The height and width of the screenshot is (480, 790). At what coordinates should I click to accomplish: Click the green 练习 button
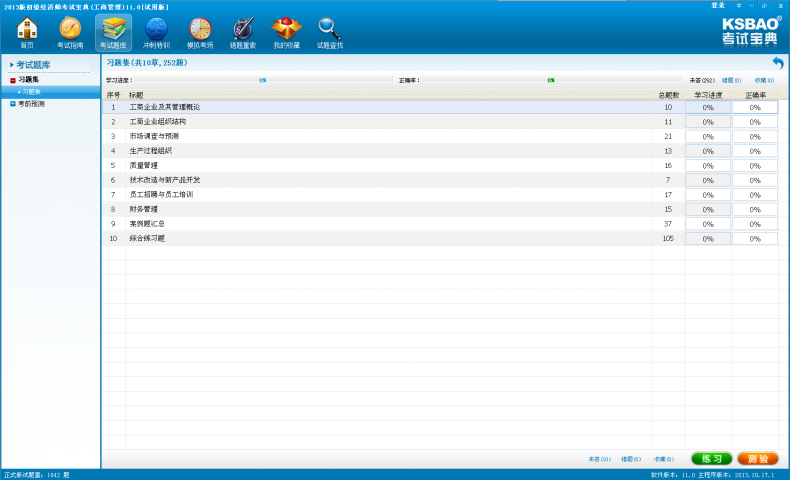point(711,458)
